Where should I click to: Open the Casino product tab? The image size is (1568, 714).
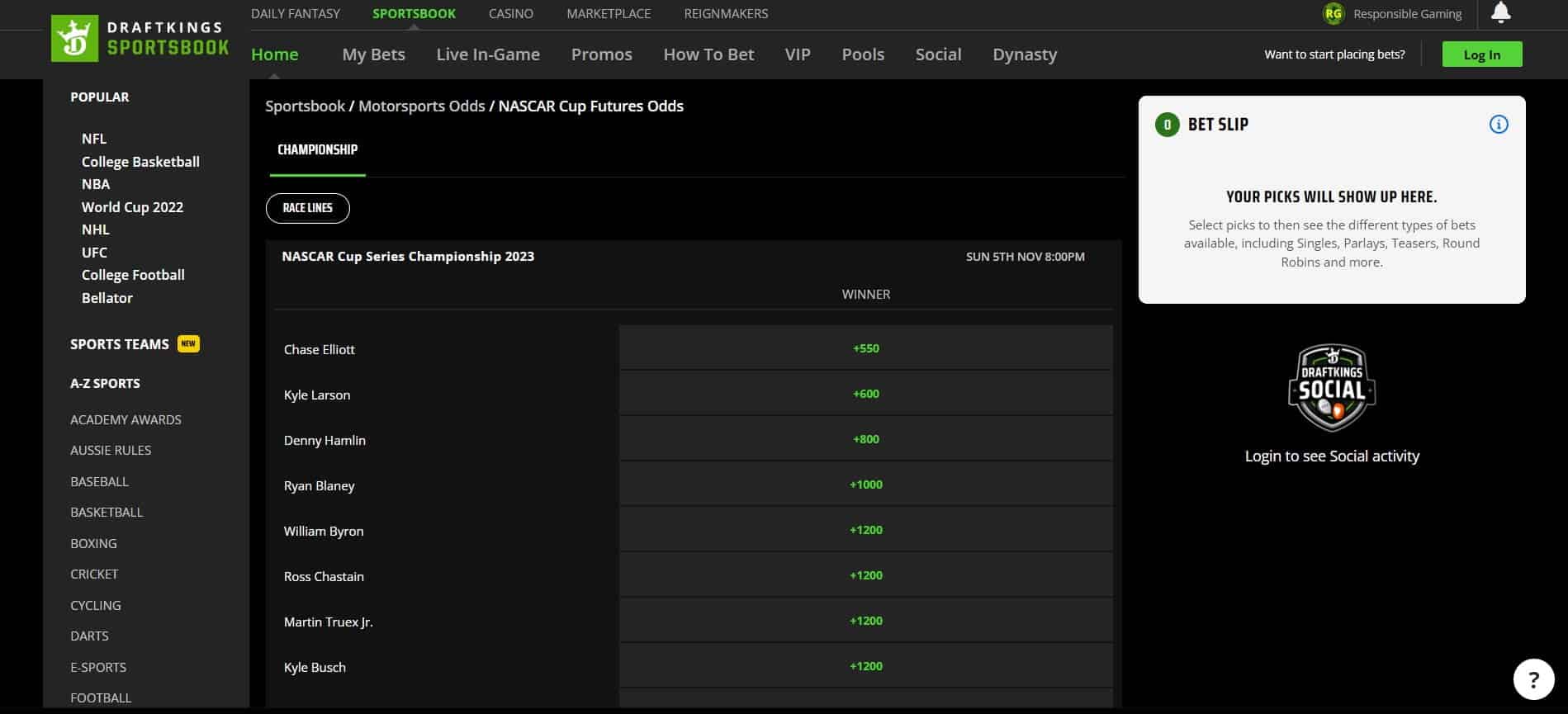pyautogui.click(x=511, y=14)
